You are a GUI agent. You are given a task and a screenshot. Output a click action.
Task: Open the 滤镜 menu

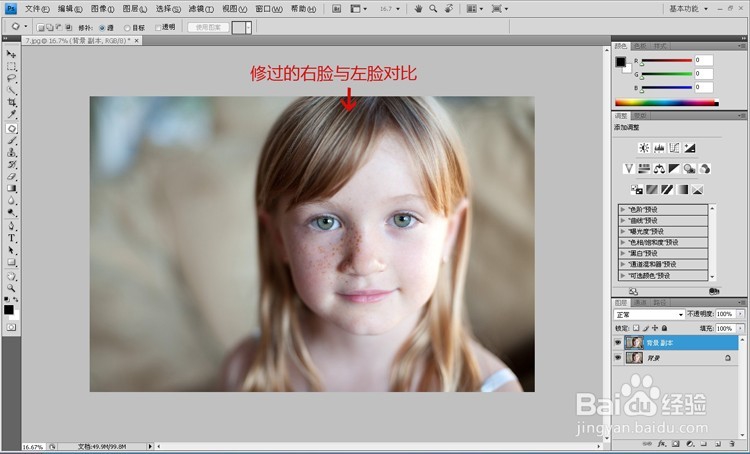click(x=201, y=9)
